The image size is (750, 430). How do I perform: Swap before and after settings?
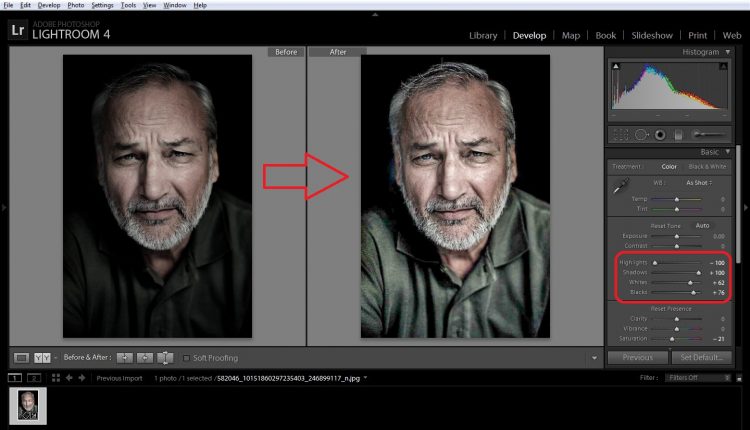[166, 357]
